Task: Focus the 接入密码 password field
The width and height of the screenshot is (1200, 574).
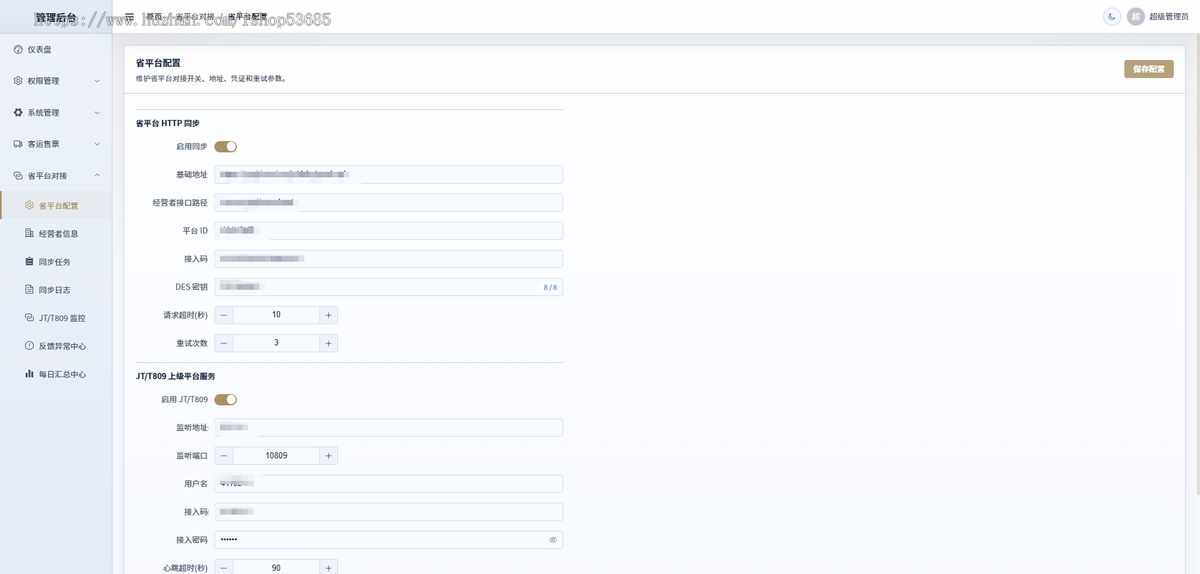Action: click(x=389, y=540)
